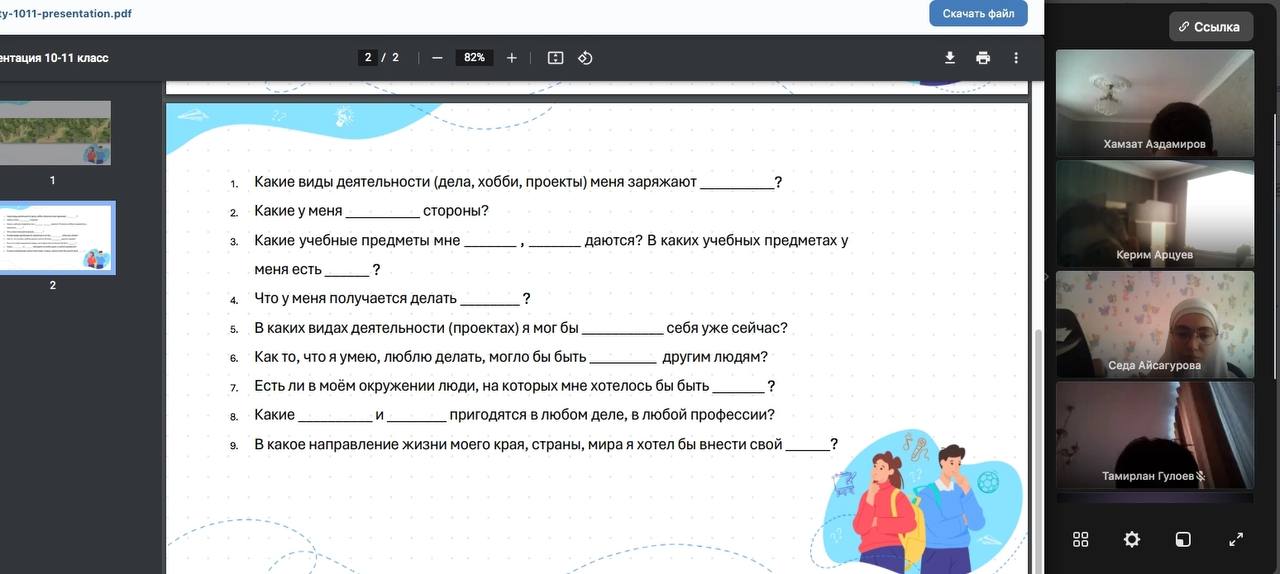Click the blue Скачать файл button

pos(977,14)
